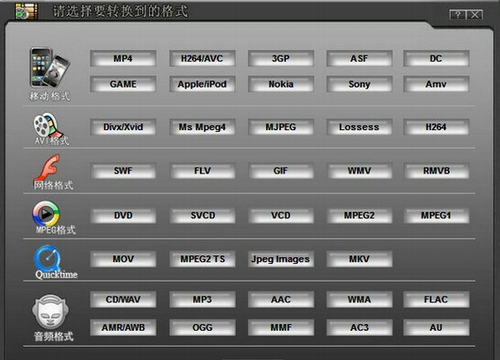Click the AVI format film reel icon

48,126
